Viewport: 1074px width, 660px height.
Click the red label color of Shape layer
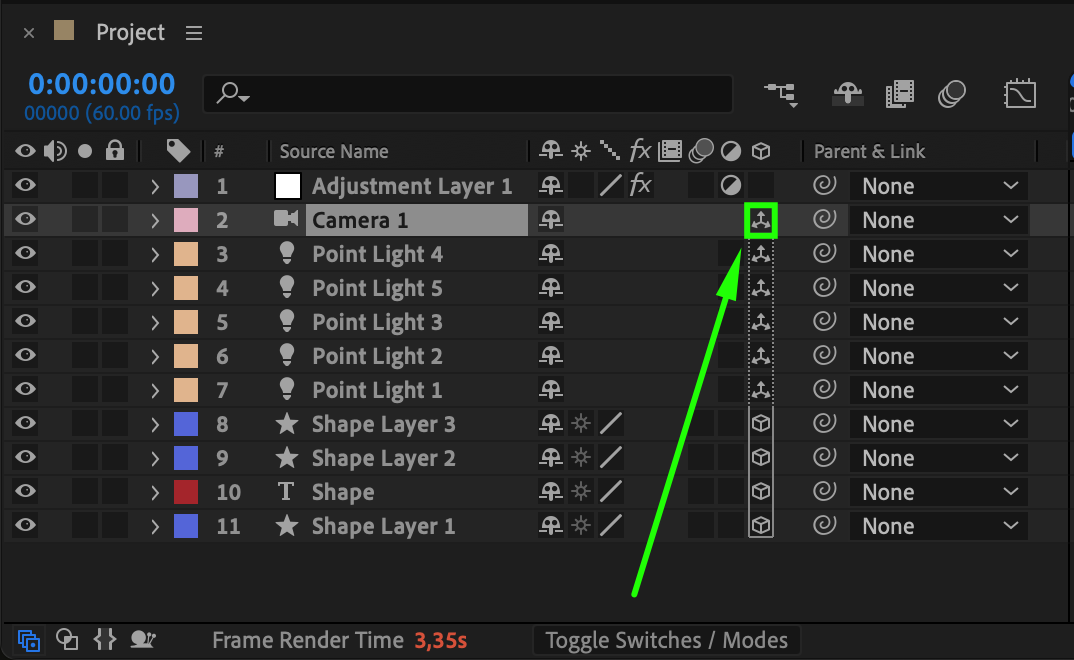(186, 492)
